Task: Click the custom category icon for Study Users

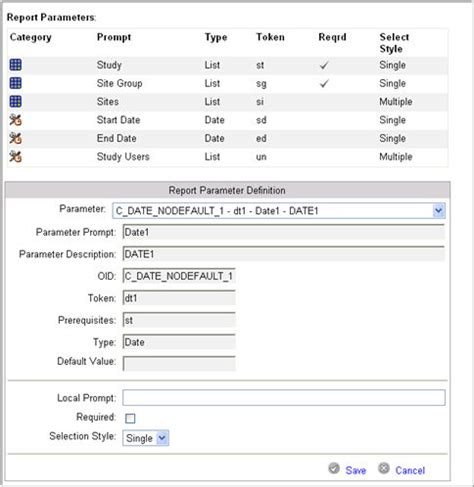Action: coord(16,156)
